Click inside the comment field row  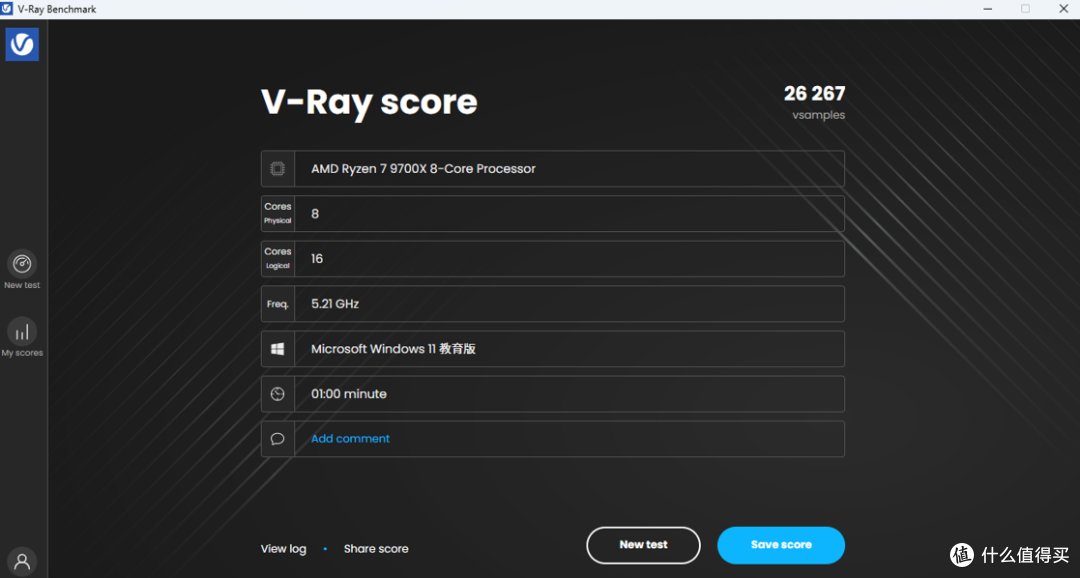point(552,439)
